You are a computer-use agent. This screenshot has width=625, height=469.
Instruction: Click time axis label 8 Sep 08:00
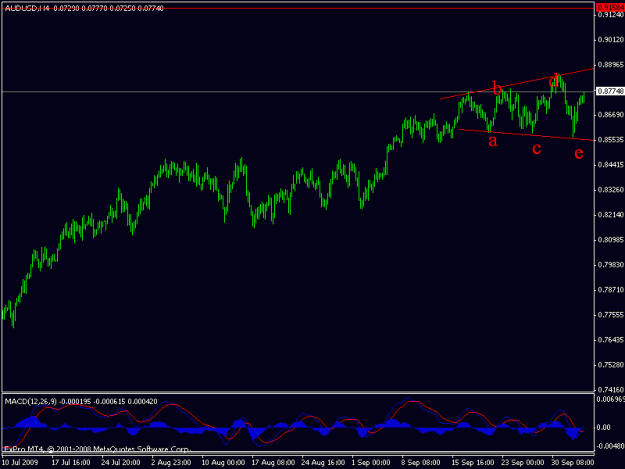[x=421, y=462]
